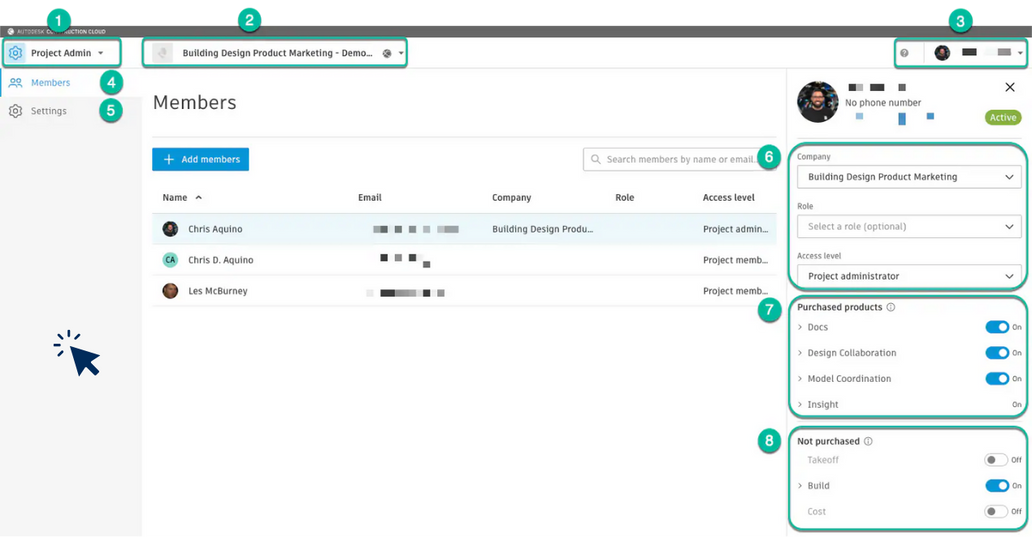The height and width of the screenshot is (538, 1032).
Task: Click Les McBurney's Project memb... cell
Action: point(735,291)
